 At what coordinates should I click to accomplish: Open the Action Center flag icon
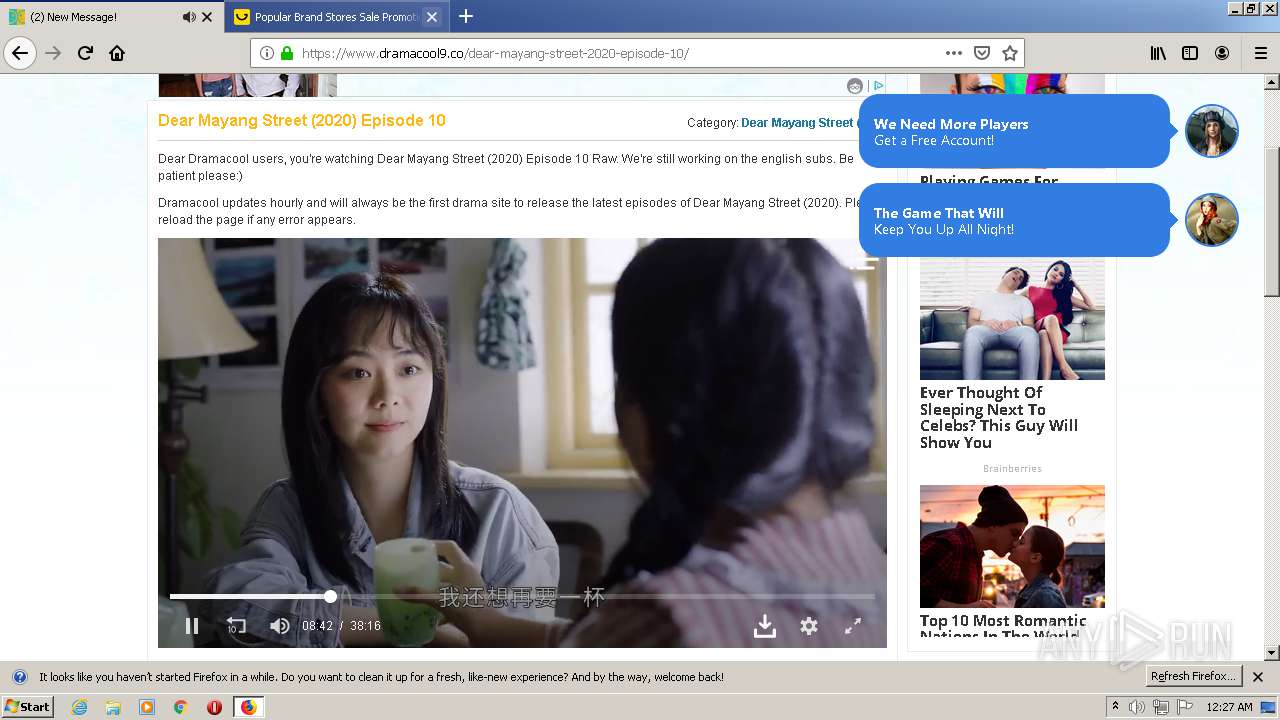(x=1184, y=707)
